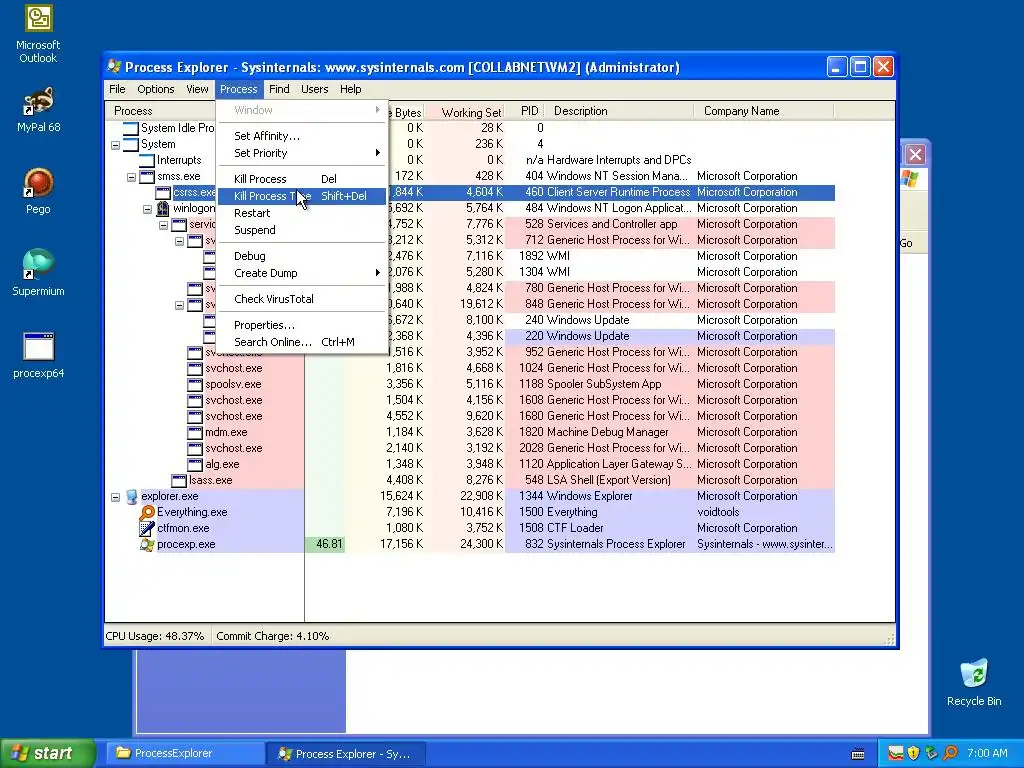Click the Commit Charge status entry
Image resolution: width=1024 pixels, height=768 pixels.
(273, 636)
